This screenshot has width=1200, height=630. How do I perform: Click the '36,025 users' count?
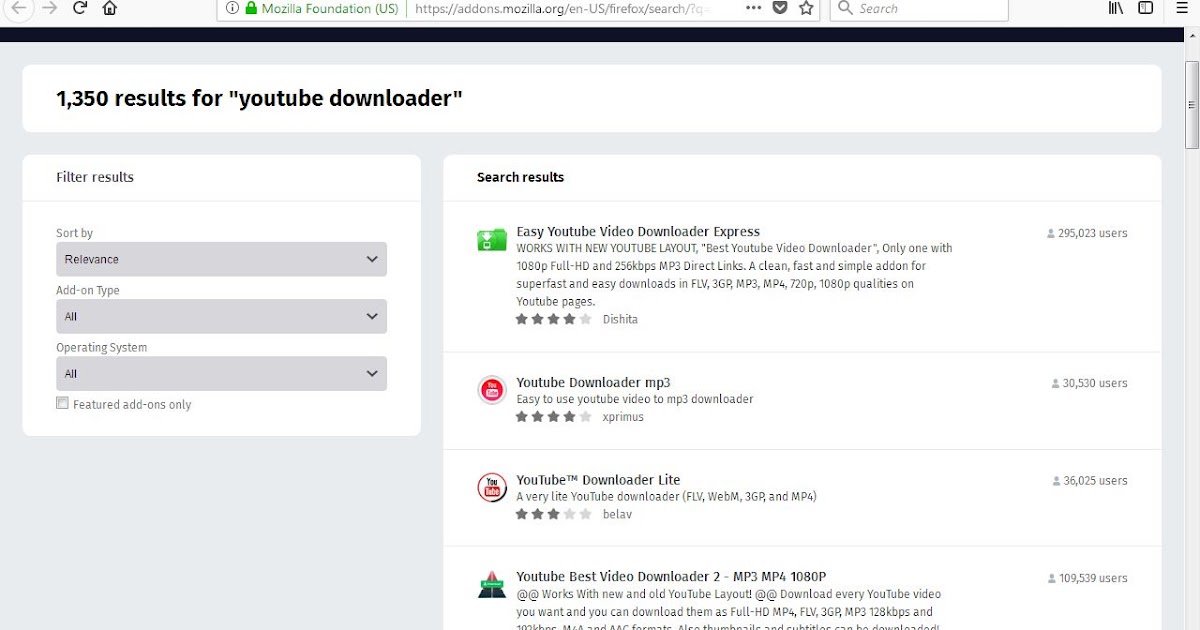click(1096, 480)
